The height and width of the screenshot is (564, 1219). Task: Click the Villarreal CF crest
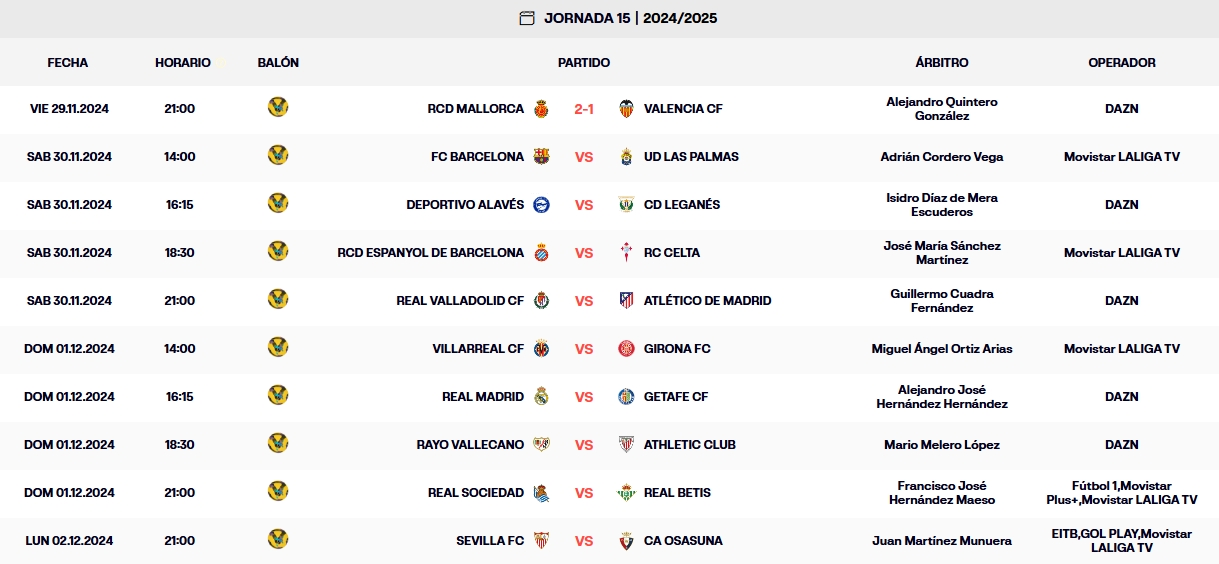tap(541, 349)
